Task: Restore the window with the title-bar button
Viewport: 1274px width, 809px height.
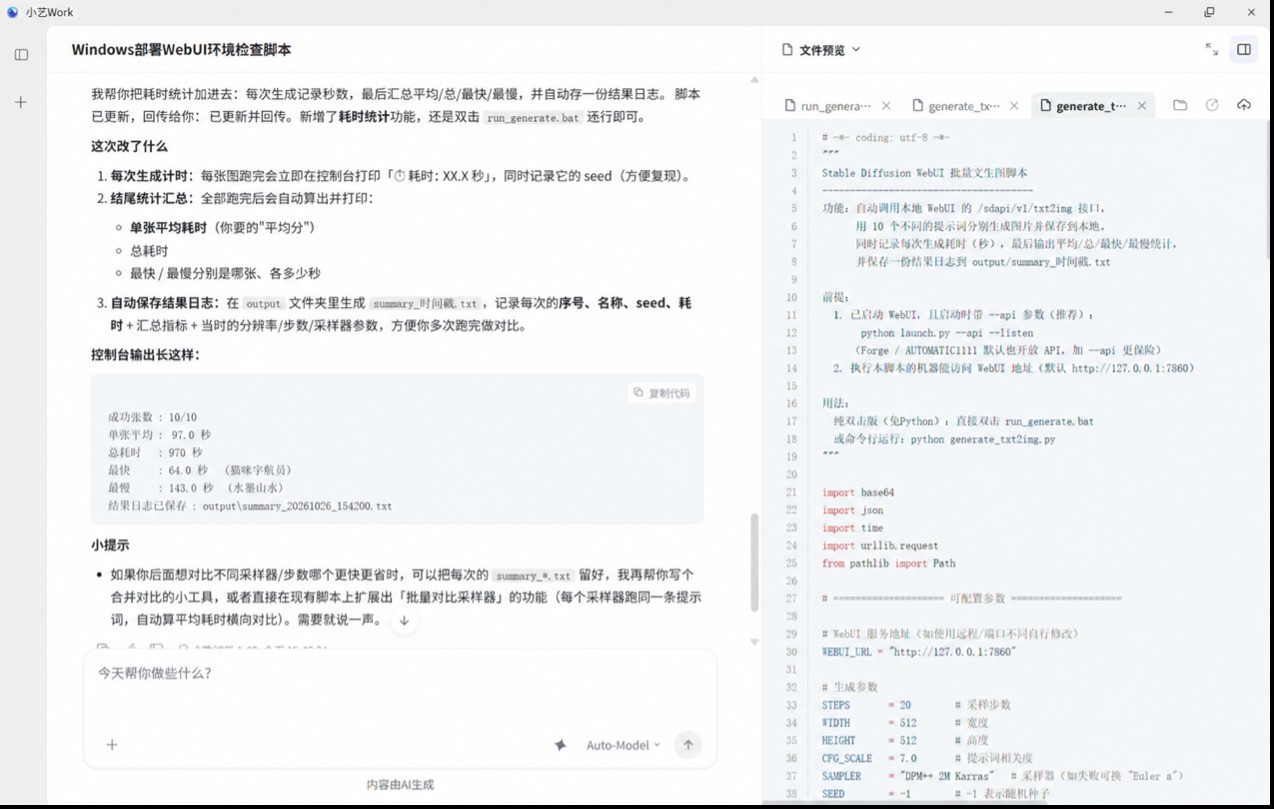Action: (1209, 12)
